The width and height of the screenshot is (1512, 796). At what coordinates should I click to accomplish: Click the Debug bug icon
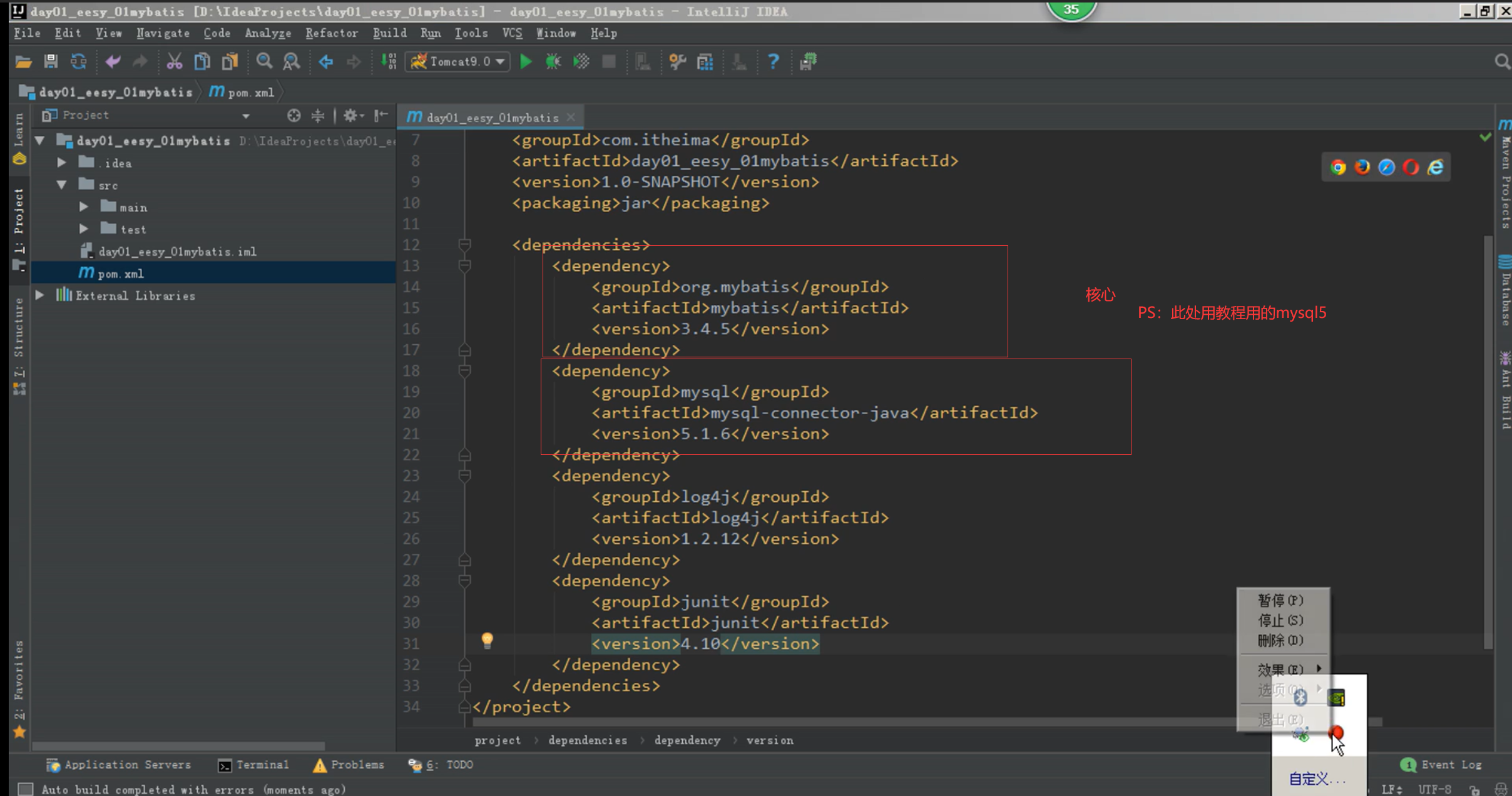(553, 61)
